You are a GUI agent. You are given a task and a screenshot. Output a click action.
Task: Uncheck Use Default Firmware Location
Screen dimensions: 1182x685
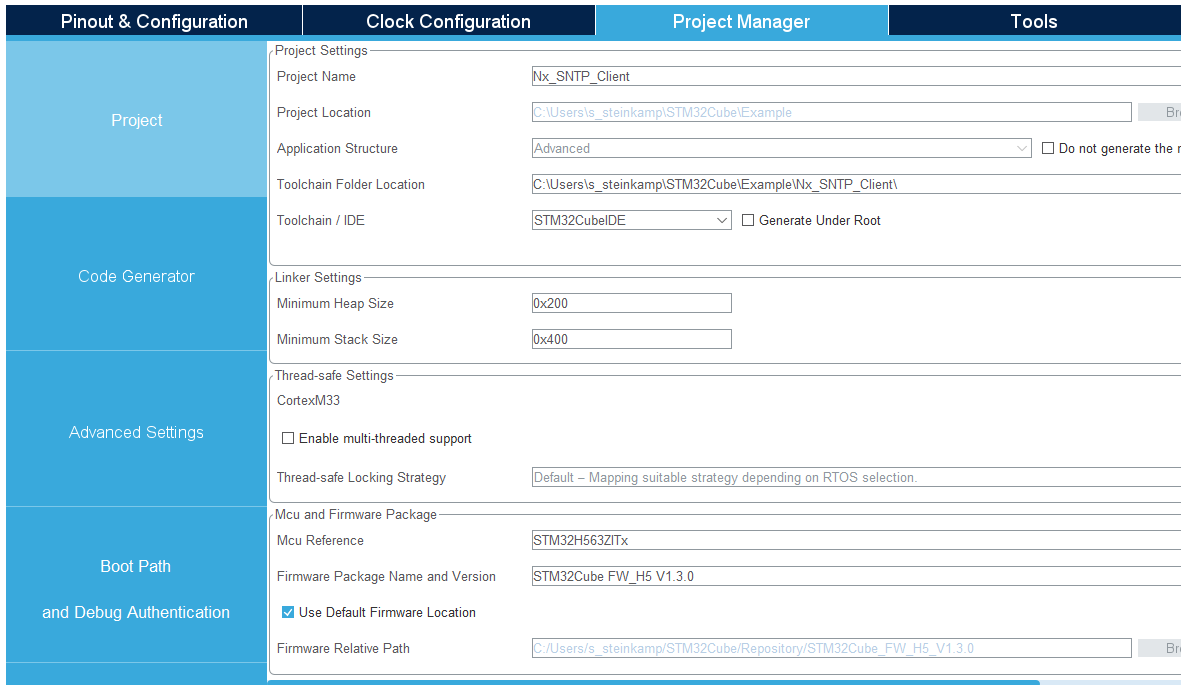(x=288, y=612)
